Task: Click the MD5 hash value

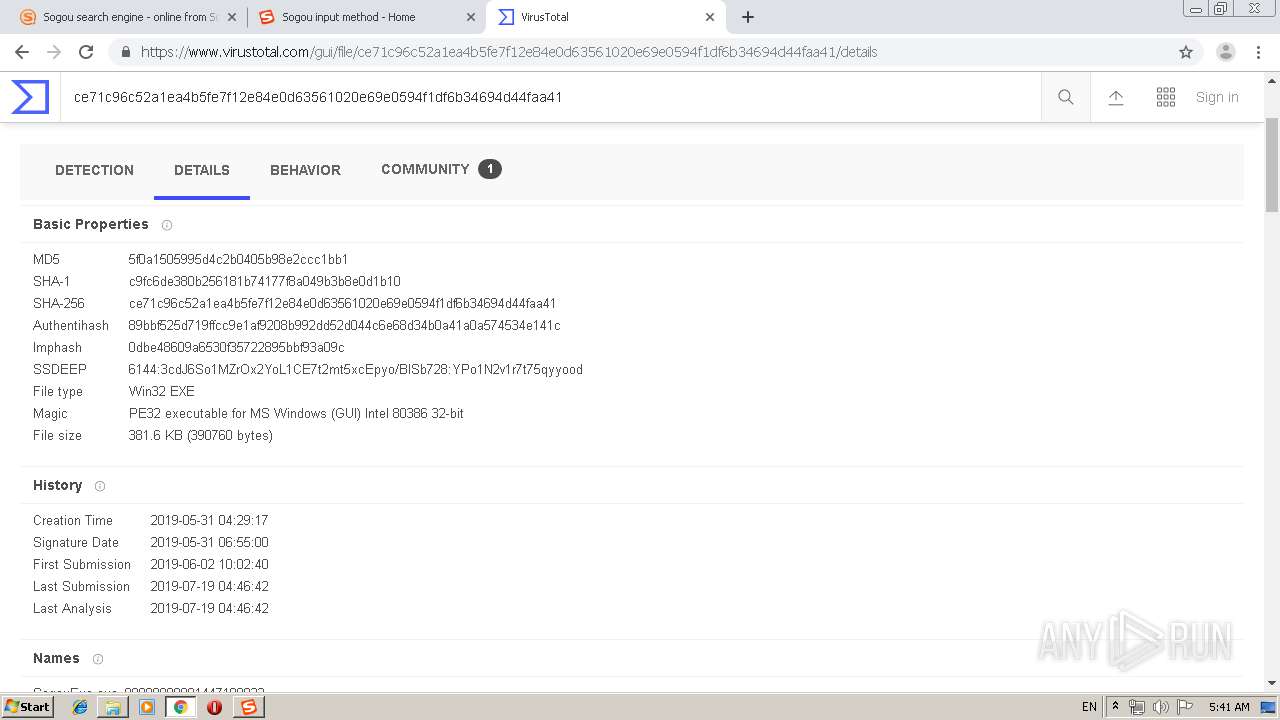Action: coord(238,259)
